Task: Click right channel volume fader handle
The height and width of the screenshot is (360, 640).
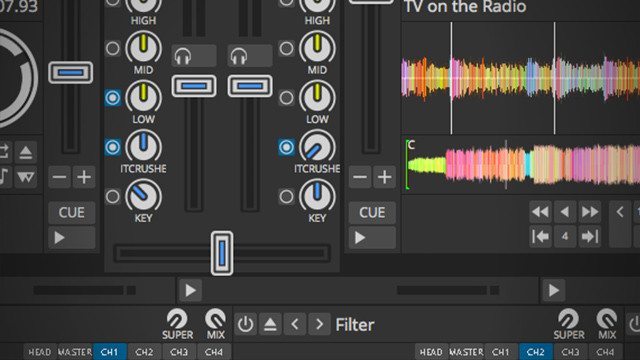Action: click(250, 86)
